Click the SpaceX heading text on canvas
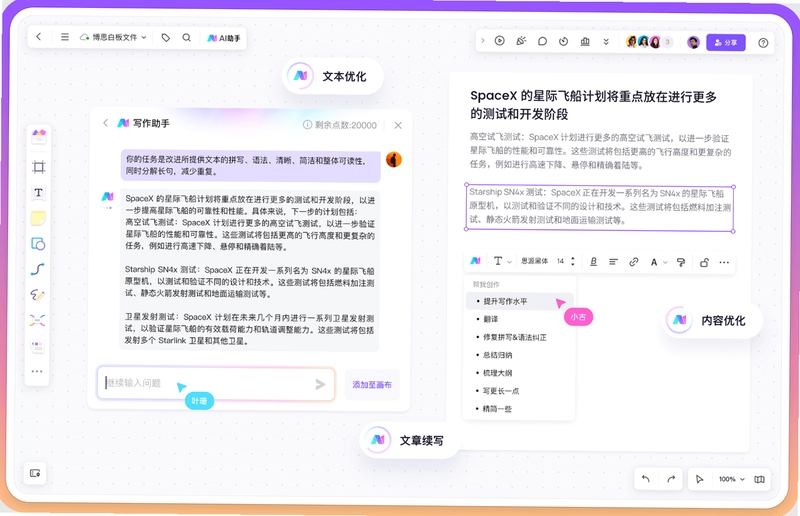This screenshot has width=800, height=516. click(x=593, y=105)
